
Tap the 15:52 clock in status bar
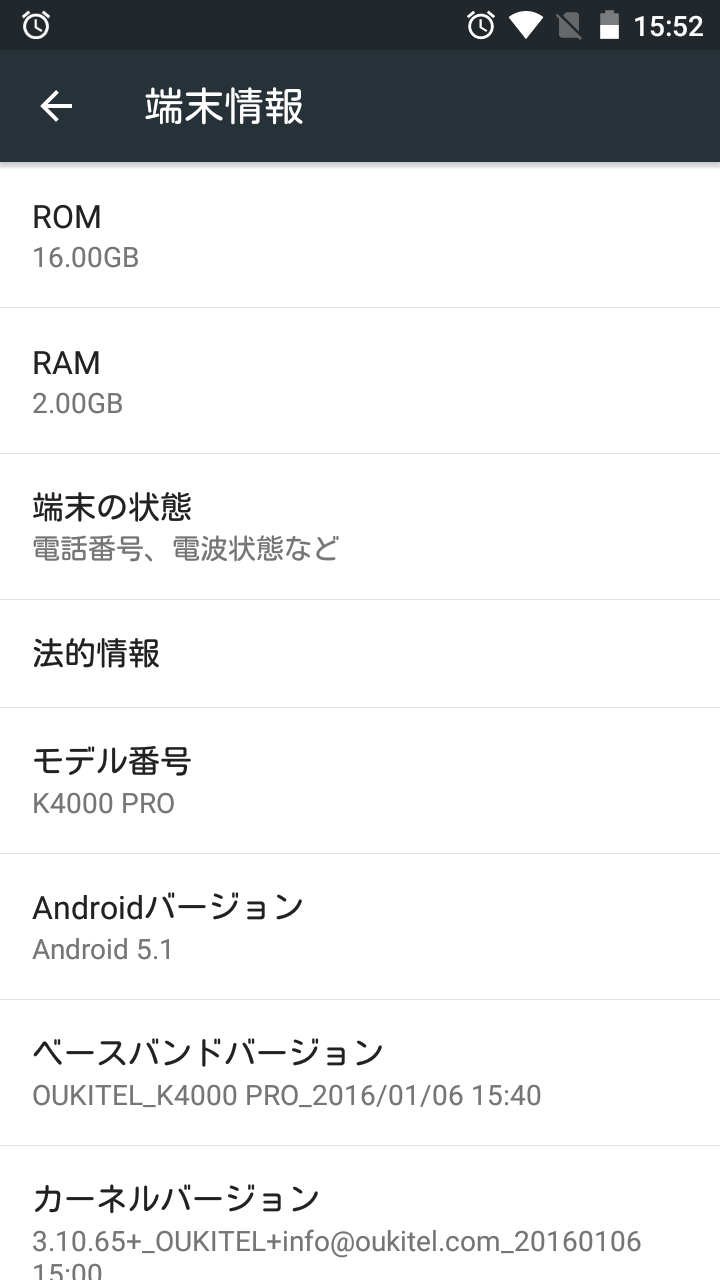click(668, 25)
